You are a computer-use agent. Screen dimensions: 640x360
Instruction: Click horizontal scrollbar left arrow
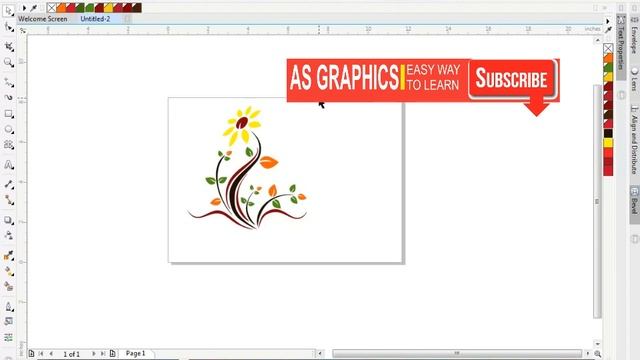pos(320,354)
